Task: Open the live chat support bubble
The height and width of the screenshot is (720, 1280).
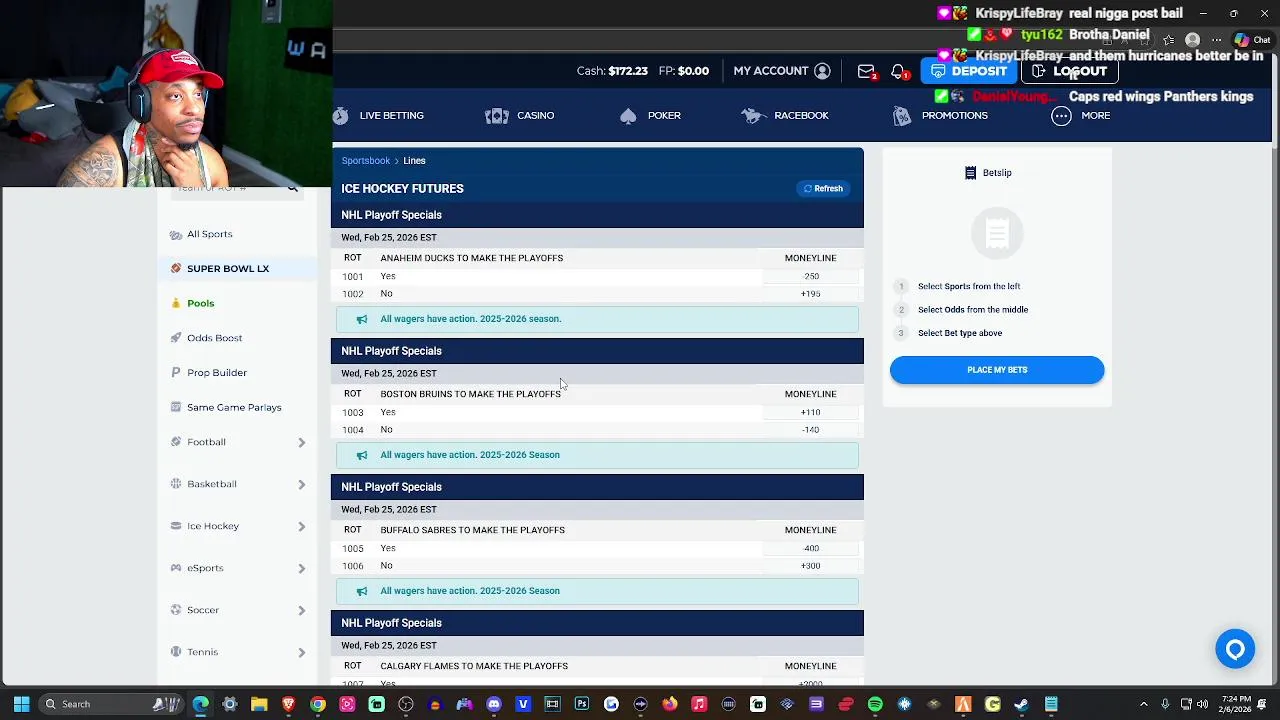Action: click(1235, 650)
